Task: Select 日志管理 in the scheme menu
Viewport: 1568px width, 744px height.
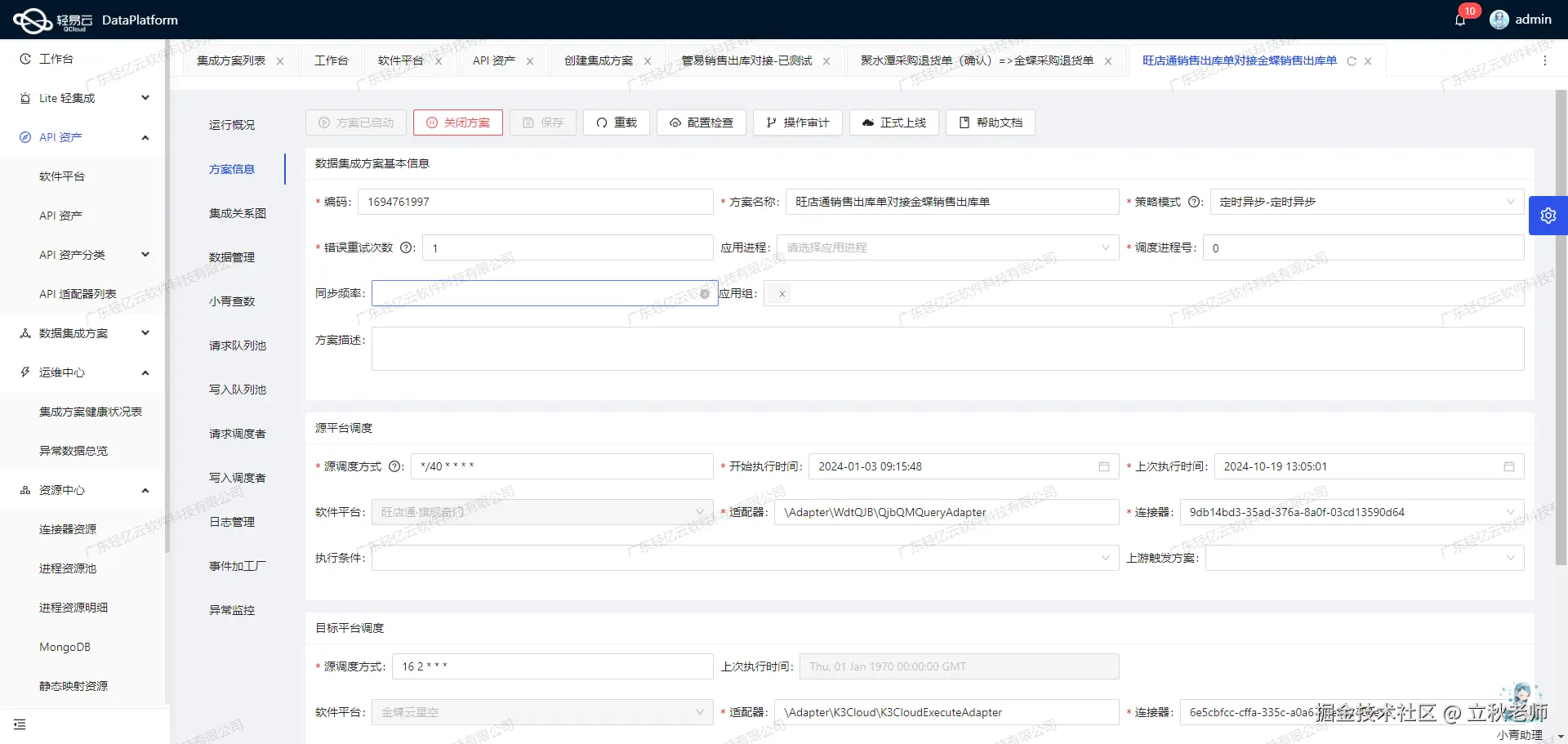Action: [x=231, y=522]
